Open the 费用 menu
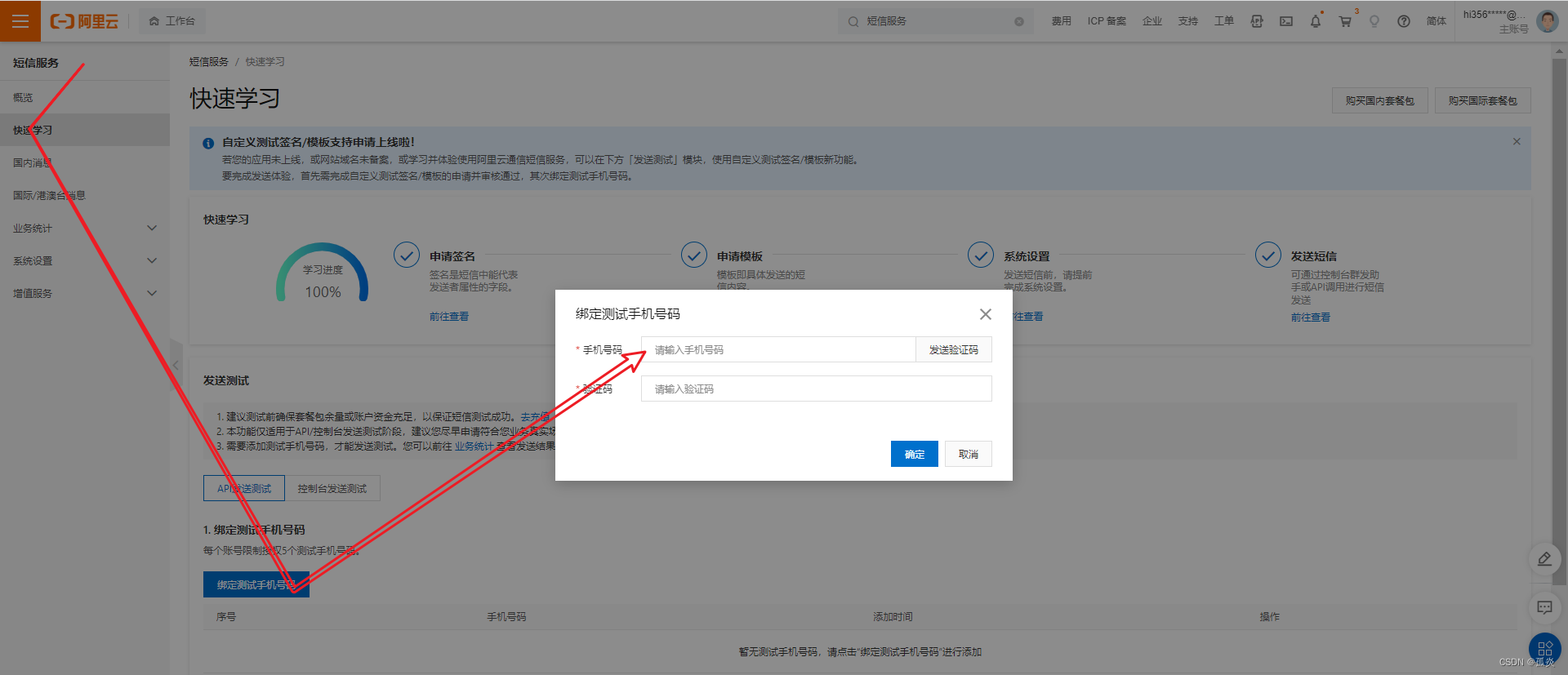The image size is (1568, 675). [x=1061, y=21]
